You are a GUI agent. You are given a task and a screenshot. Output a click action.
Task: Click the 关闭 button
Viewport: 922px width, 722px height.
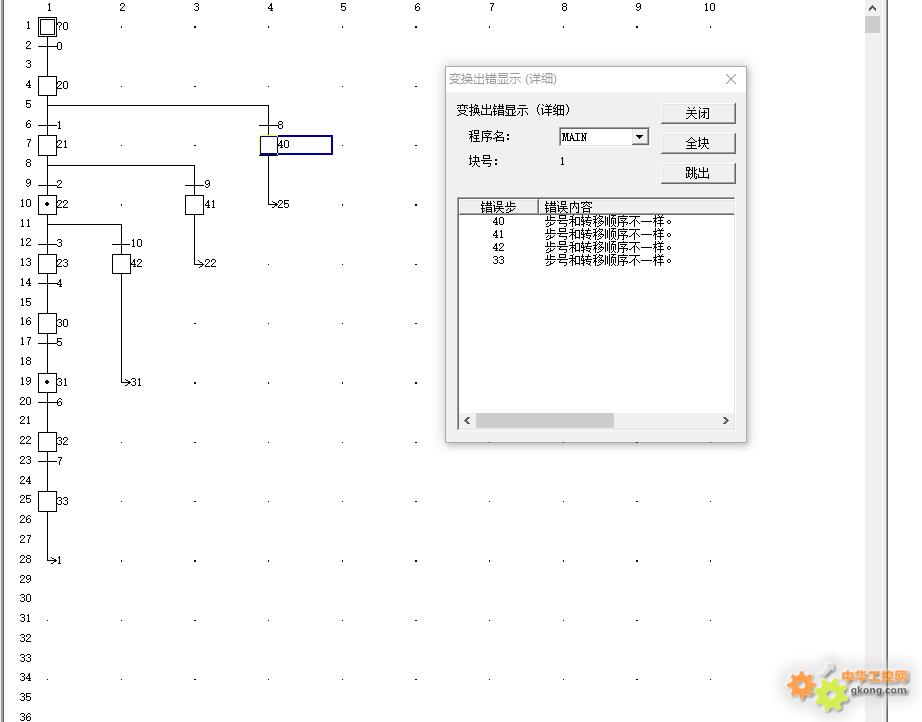point(698,113)
